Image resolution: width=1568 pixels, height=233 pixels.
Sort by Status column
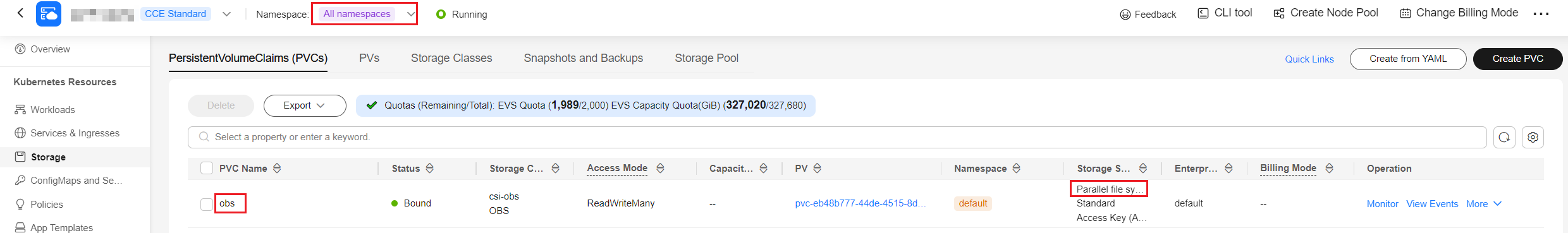tap(430, 169)
